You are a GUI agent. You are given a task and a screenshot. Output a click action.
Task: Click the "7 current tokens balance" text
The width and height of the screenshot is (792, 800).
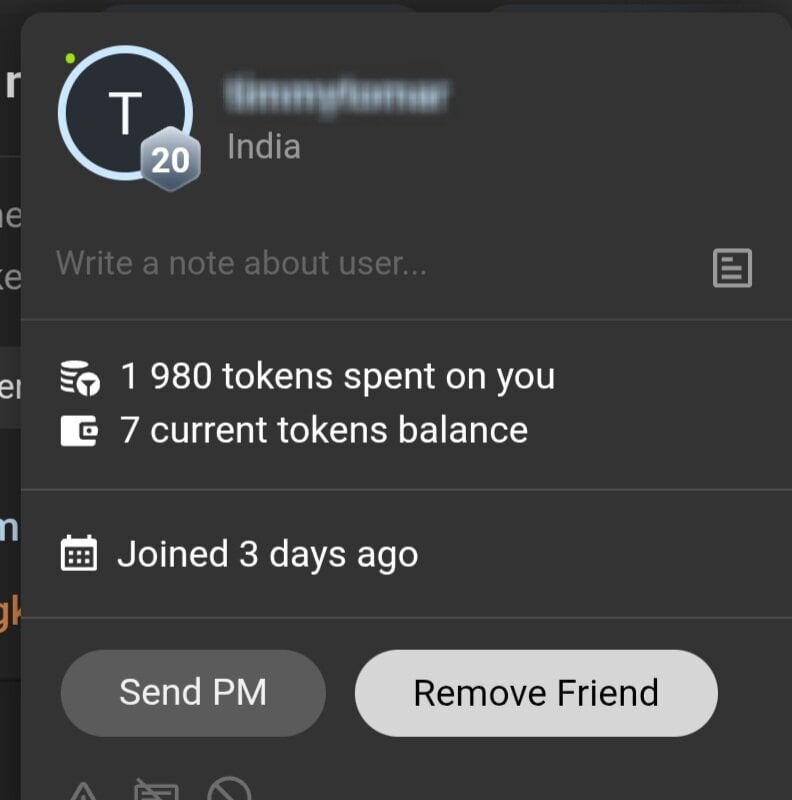pyautogui.click(x=323, y=430)
